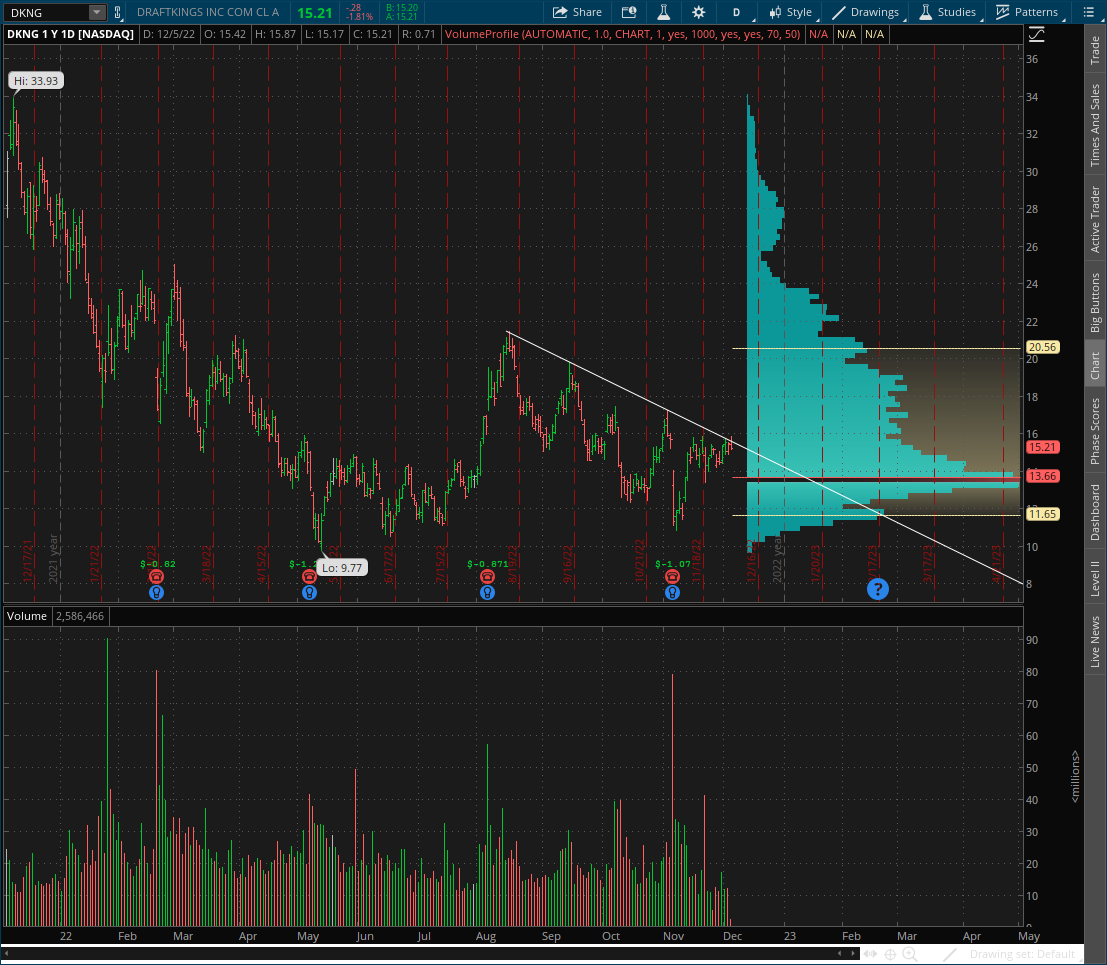Open chart settings gear icon
Viewport: 1107px width, 965px height.
(x=698, y=12)
